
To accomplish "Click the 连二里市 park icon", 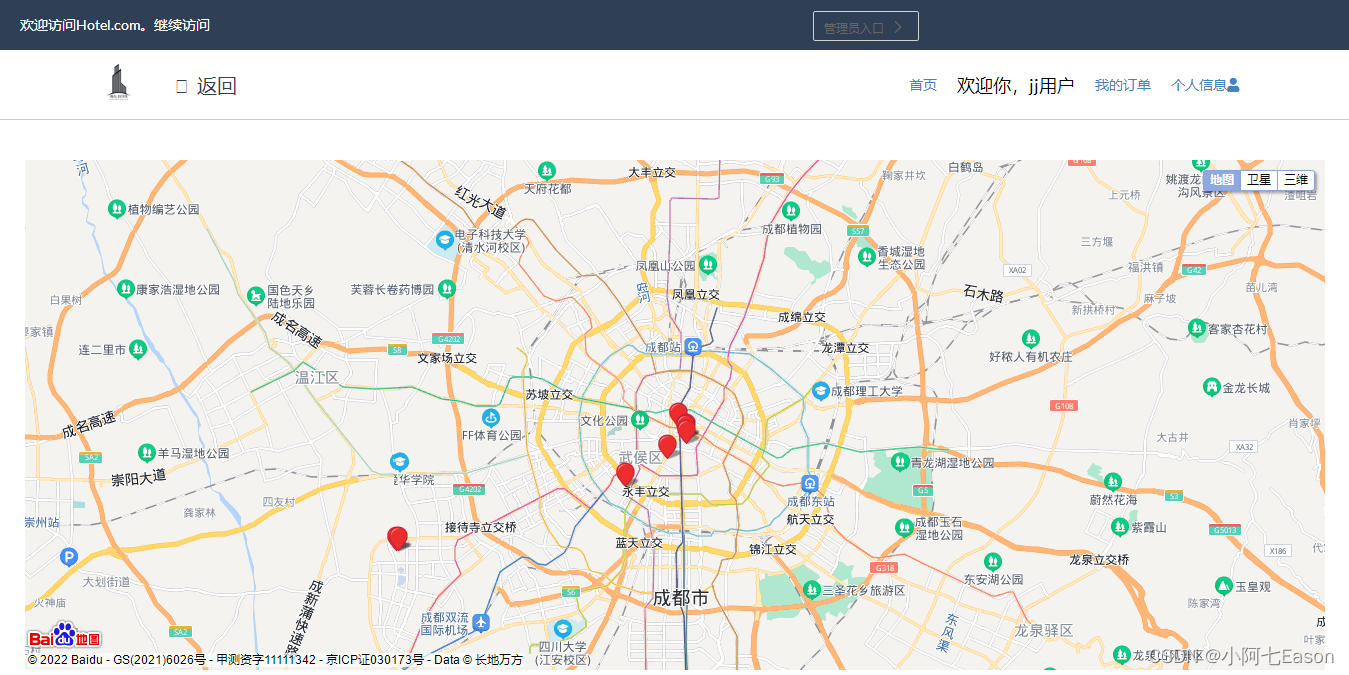I will (x=138, y=349).
